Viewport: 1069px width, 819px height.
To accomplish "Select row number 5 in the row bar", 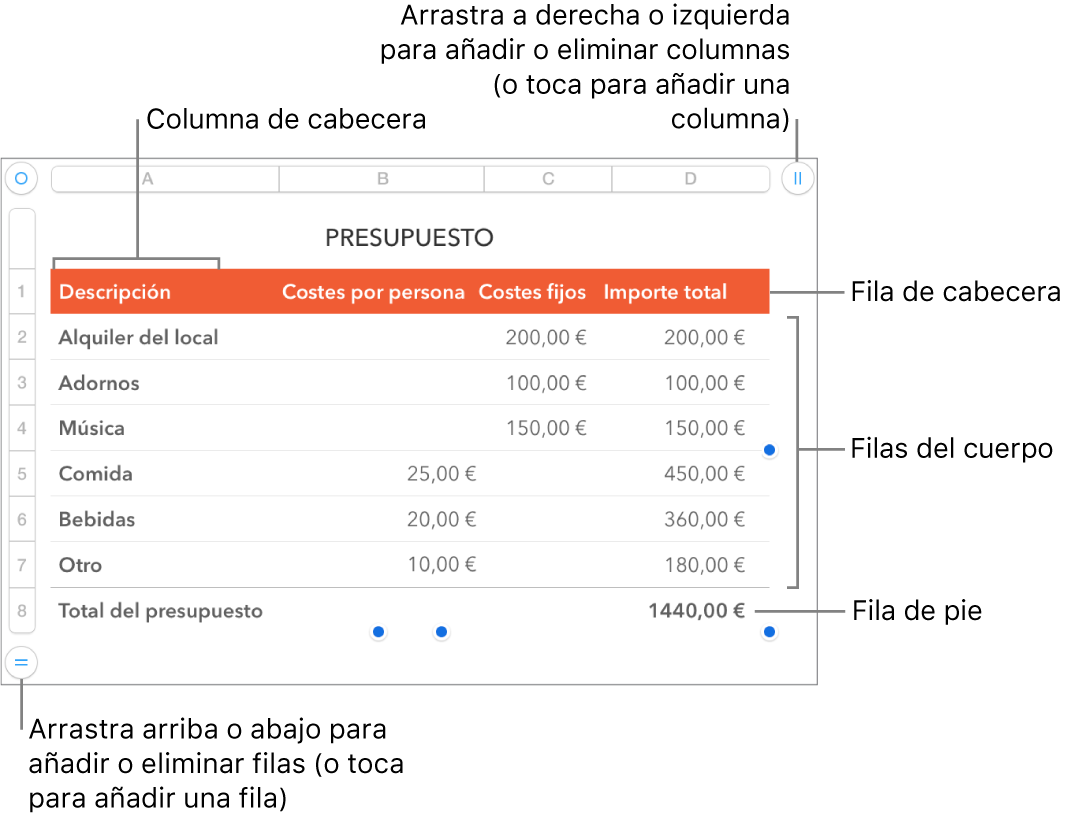I will point(22,473).
